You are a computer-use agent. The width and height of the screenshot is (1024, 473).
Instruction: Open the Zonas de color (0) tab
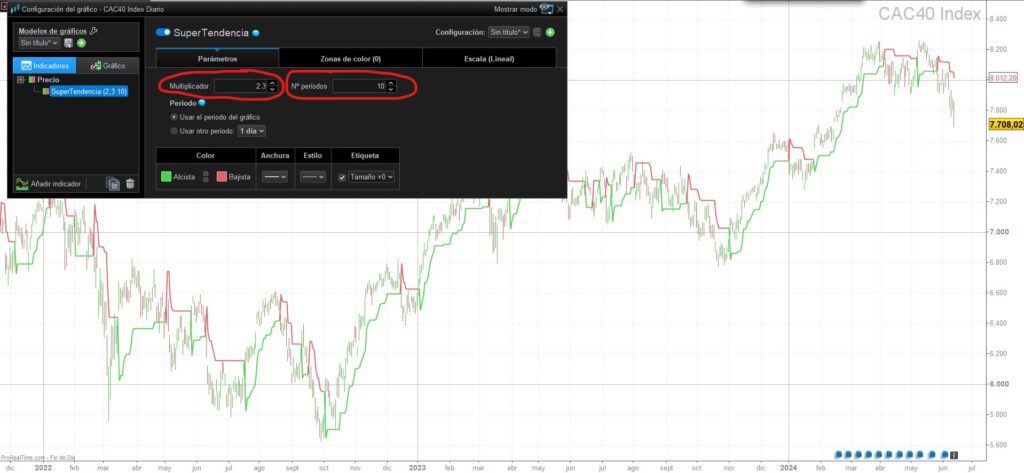[351, 58]
